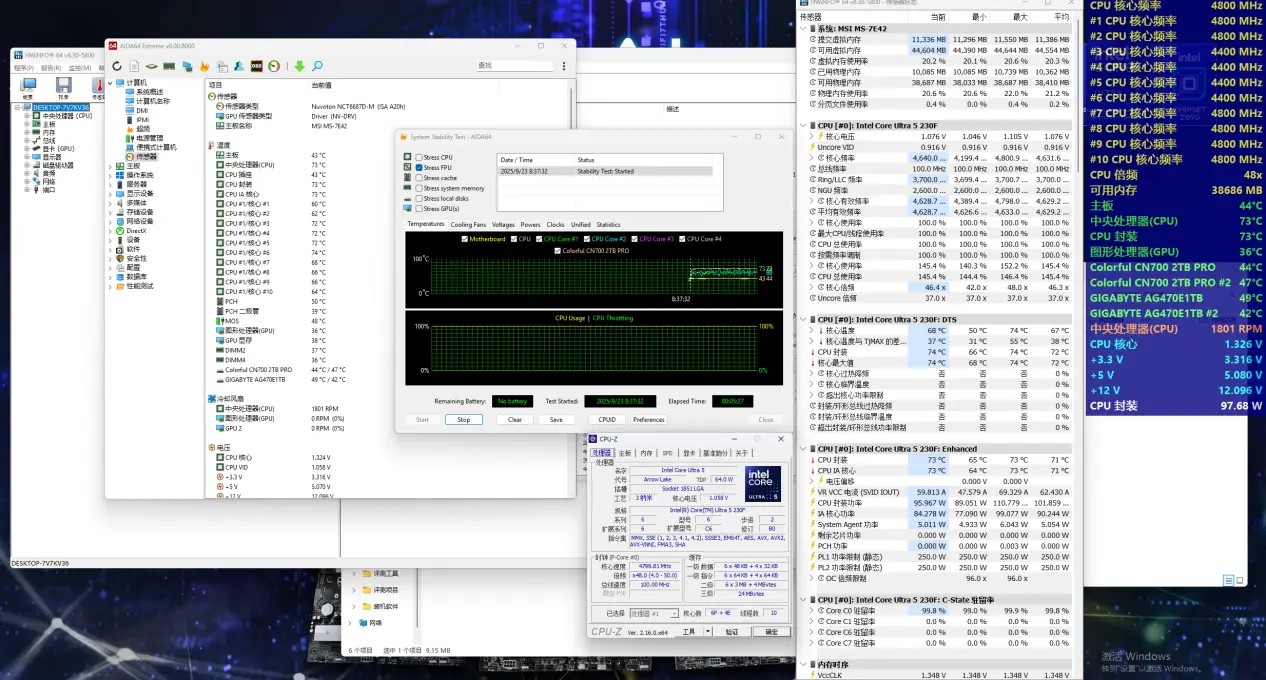
Task: Switch to Clocks tab
Action: [555, 224]
